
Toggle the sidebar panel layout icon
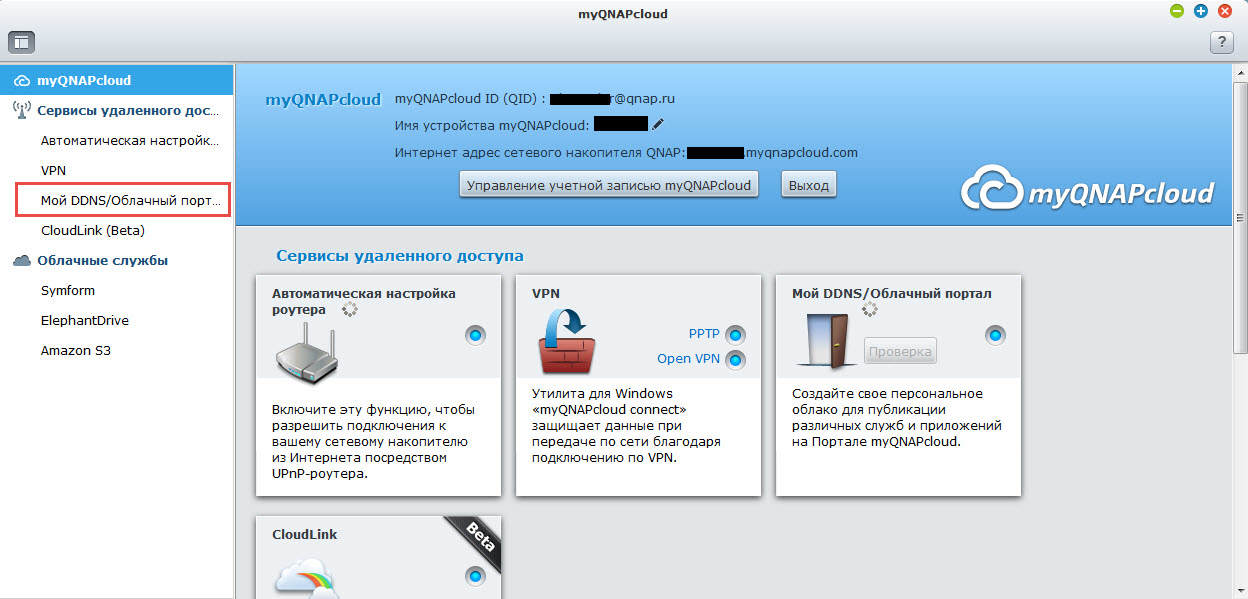[x=22, y=42]
